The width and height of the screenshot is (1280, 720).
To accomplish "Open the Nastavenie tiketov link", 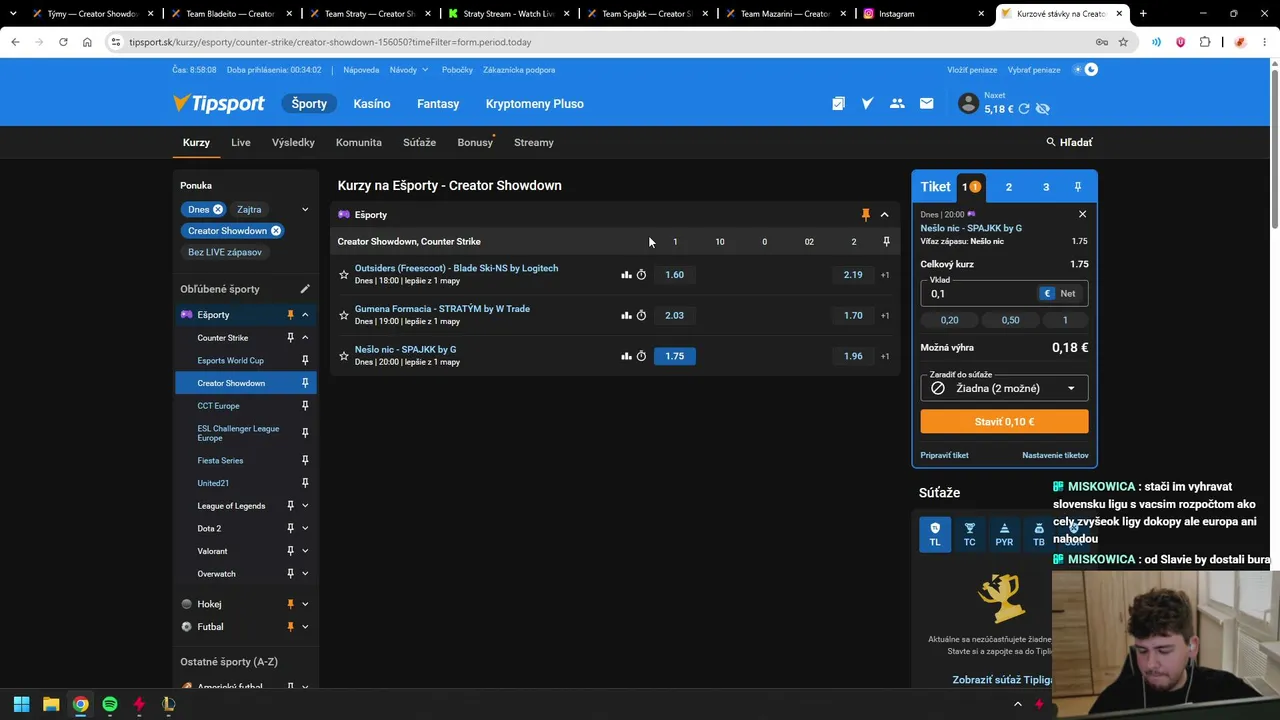I will point(1055,455).
